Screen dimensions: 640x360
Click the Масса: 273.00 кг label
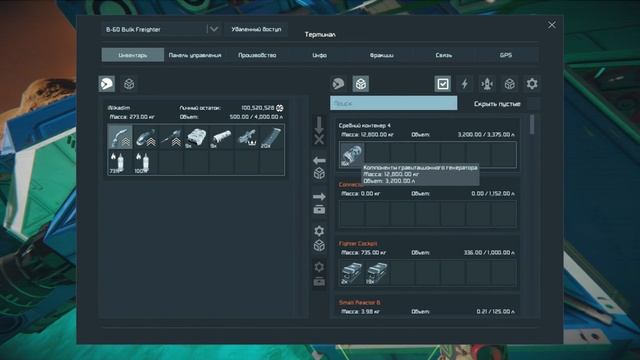click(x=132, y=117)
